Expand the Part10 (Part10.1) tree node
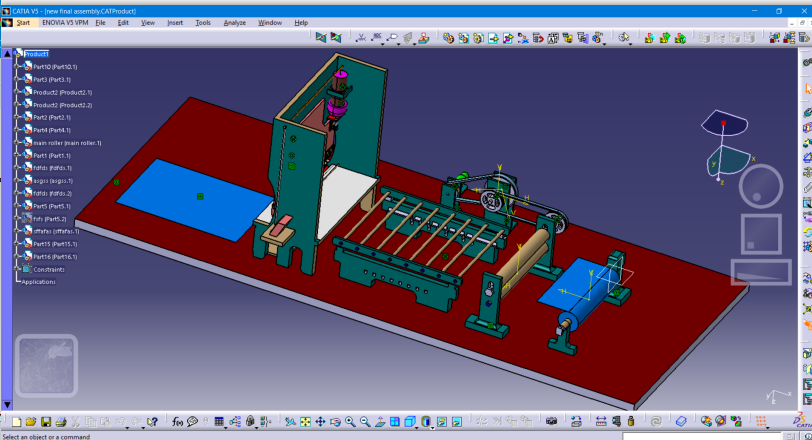812x440 pixels. [x=17, y=67]
